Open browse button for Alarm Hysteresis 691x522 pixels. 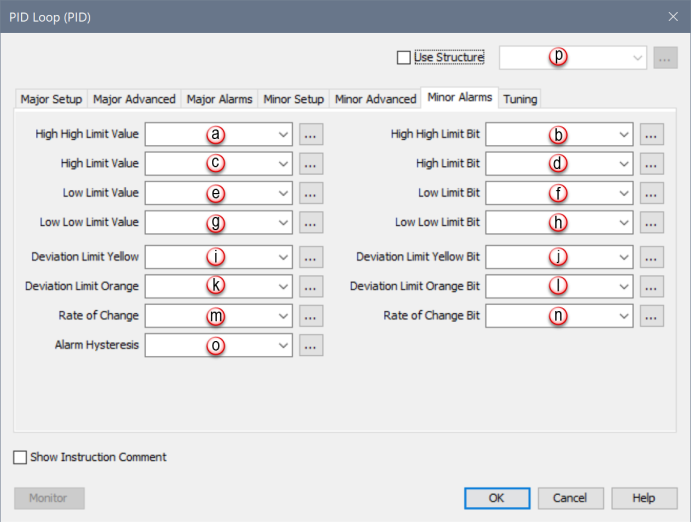(311, 346)
